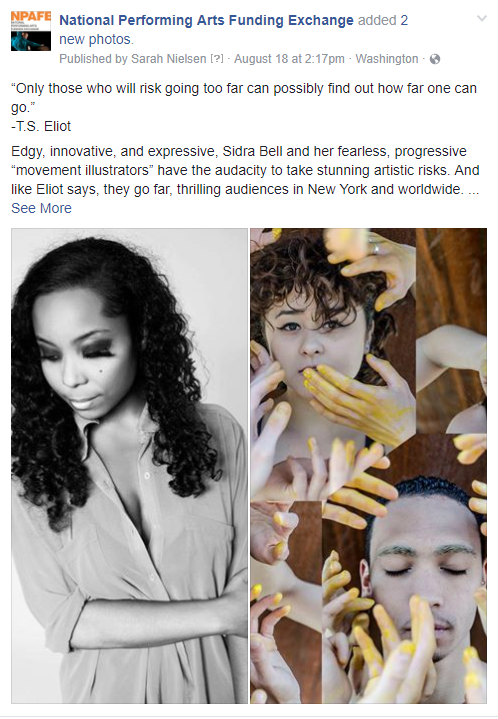Visit Sarah Nielsen's profile link
498x719 pixels.
(x=169, y=59)
